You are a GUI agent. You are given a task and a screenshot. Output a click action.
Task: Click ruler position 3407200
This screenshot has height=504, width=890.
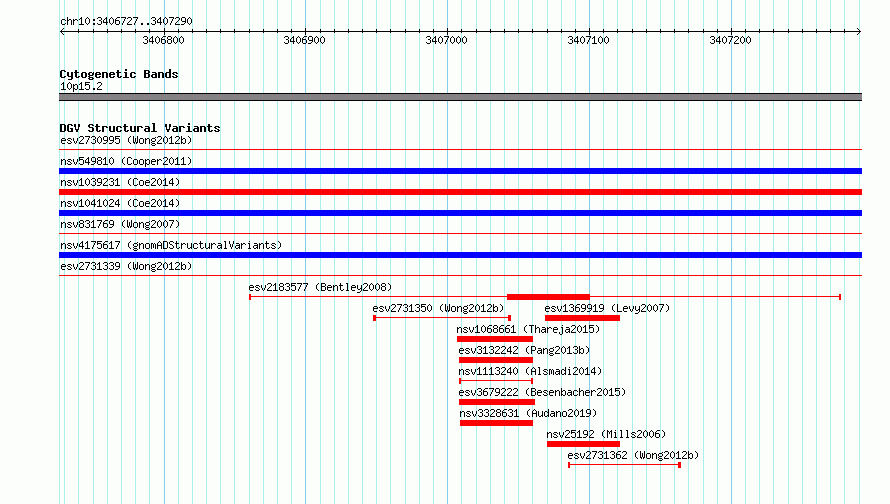click(x=731, y=40)
